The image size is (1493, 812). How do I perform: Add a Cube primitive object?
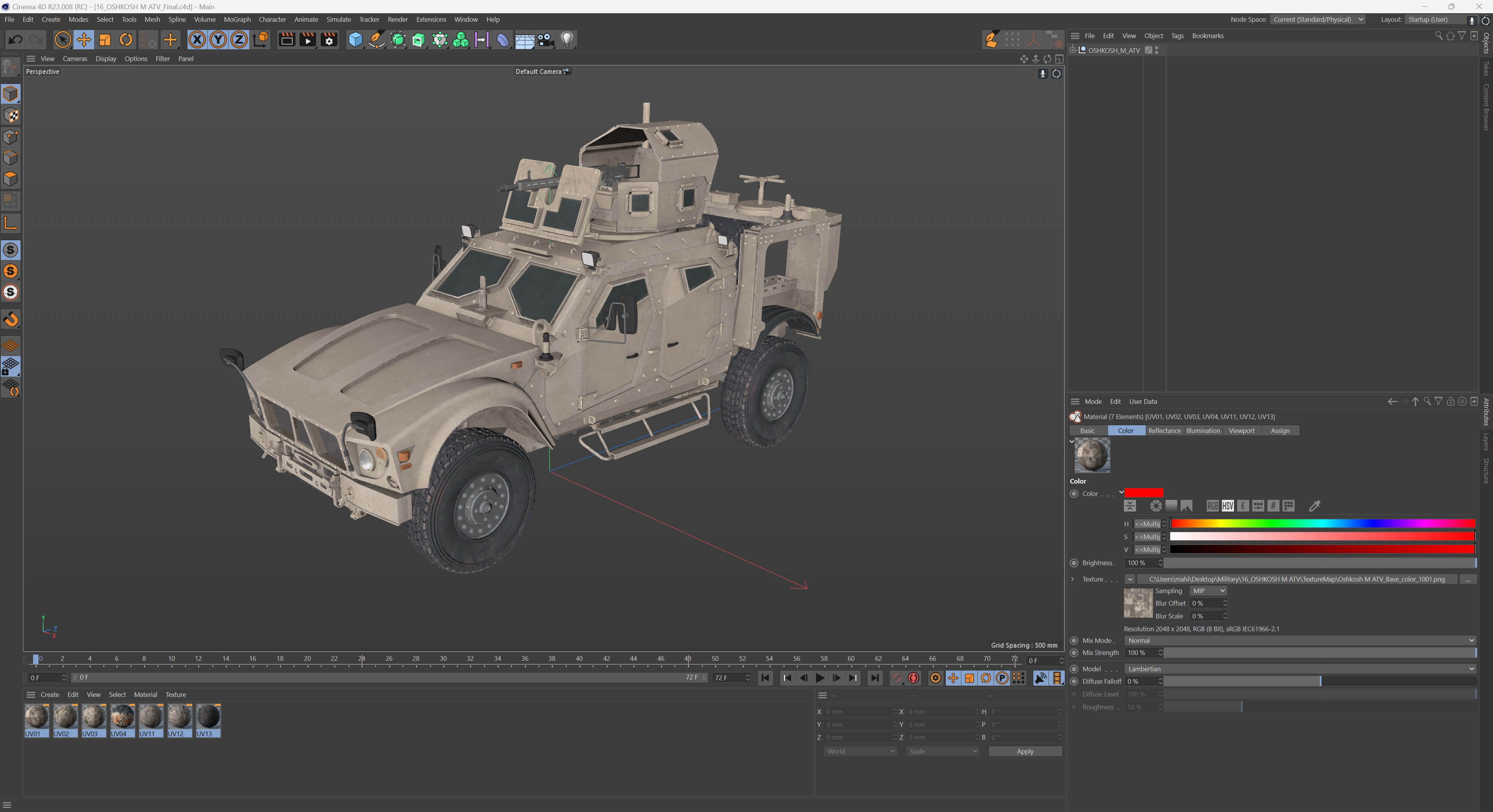(355, 40)
